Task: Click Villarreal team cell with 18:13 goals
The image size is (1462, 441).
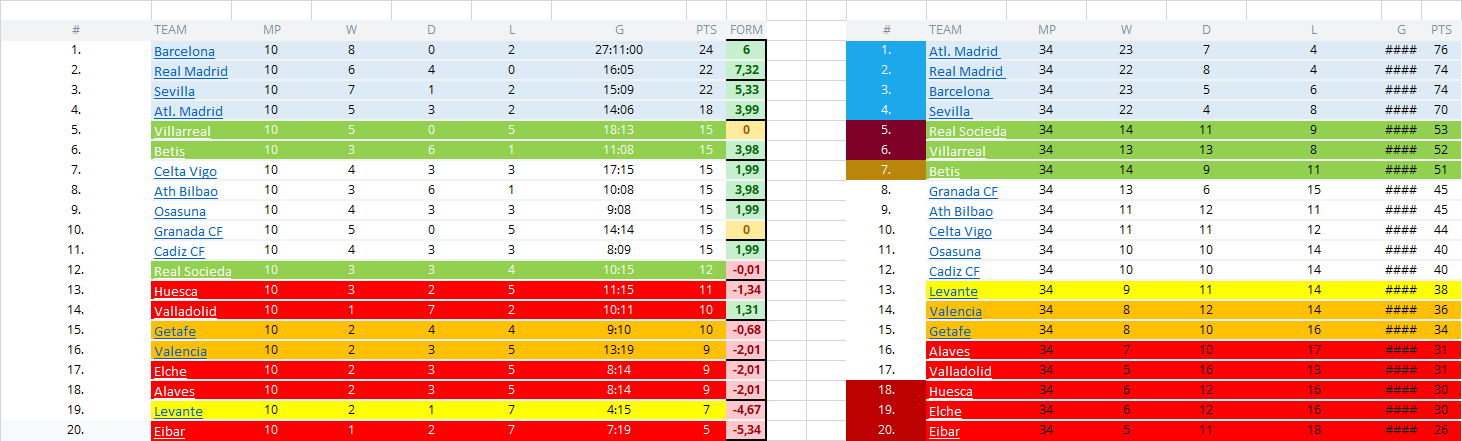Action: coord(191,131)
